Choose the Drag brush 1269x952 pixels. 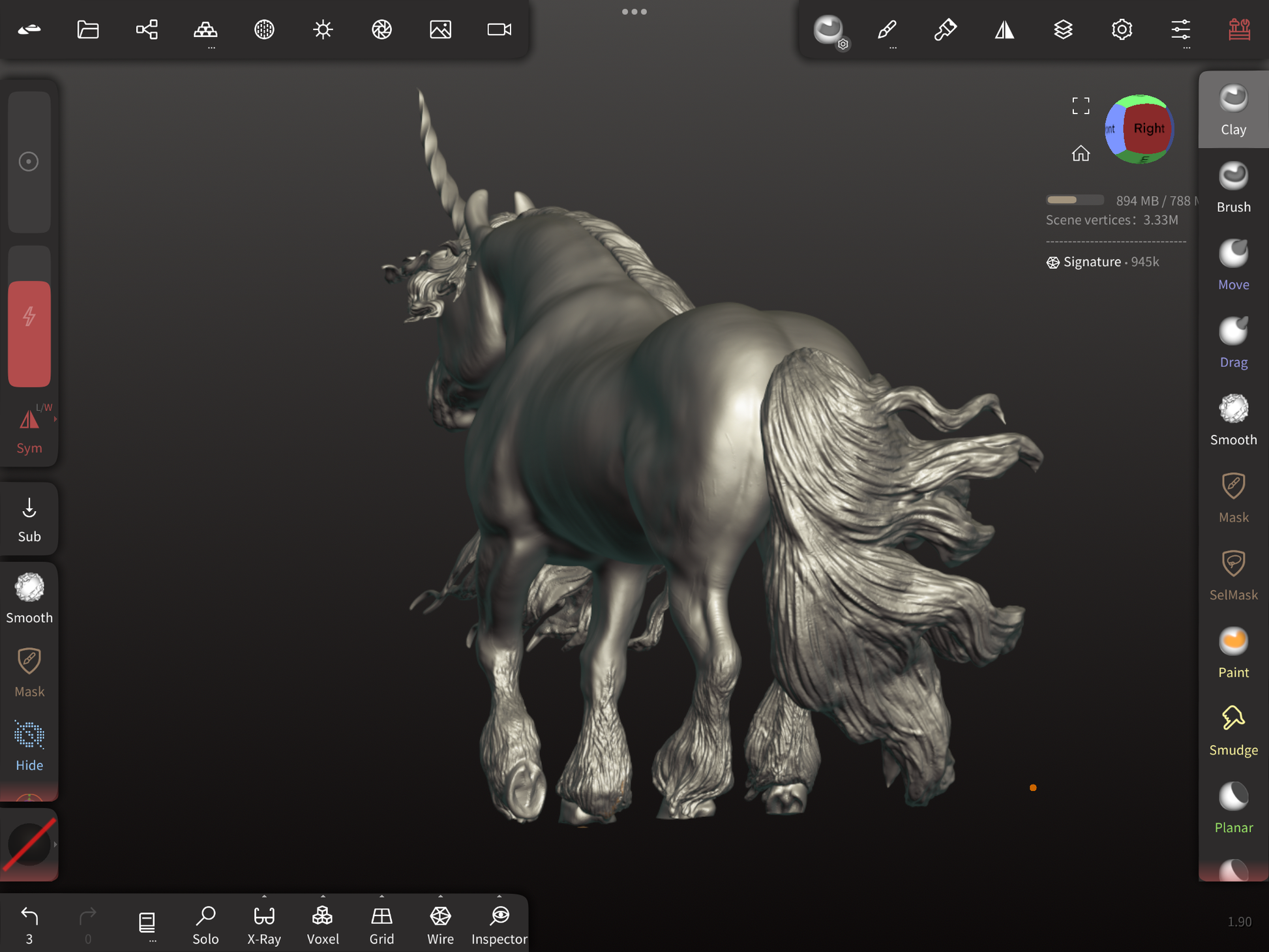tap(1233, 342)
